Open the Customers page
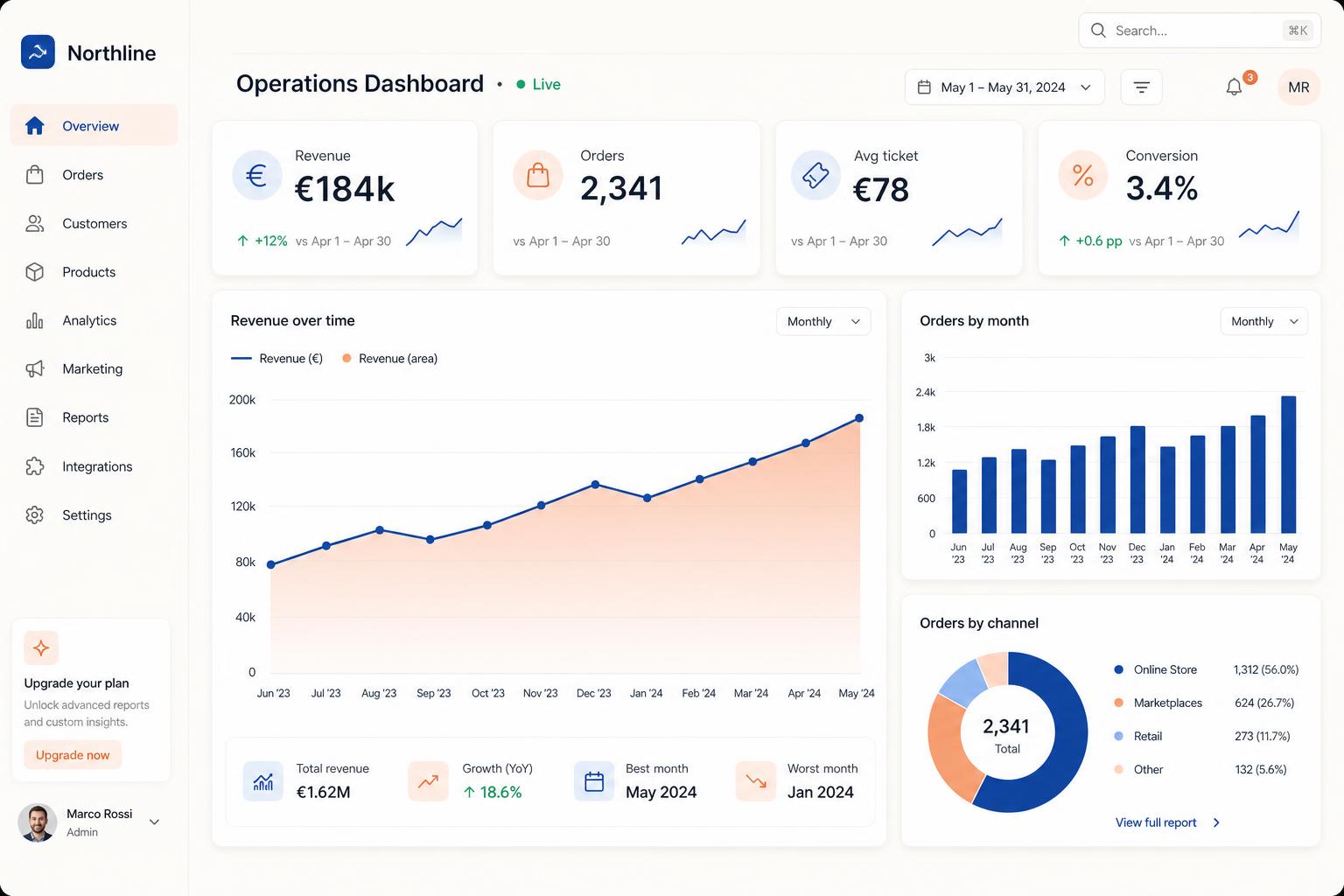This screenshot has height=896, width=1344. click(94, 224)
